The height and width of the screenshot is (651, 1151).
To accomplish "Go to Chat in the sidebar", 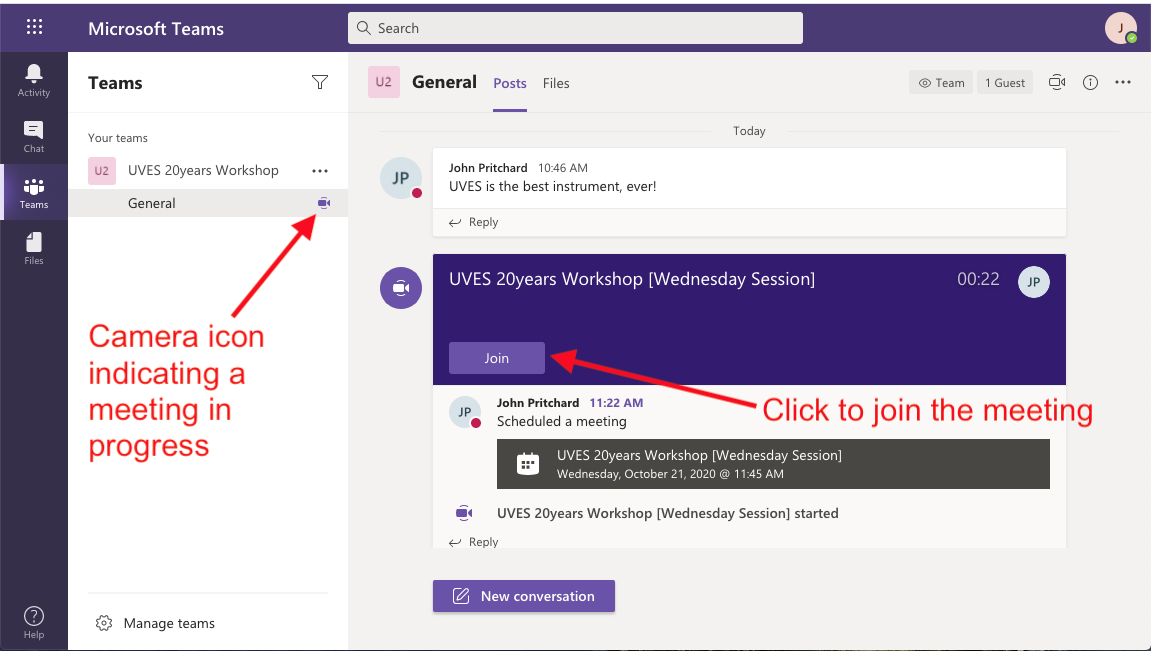I will coord(34,137).
